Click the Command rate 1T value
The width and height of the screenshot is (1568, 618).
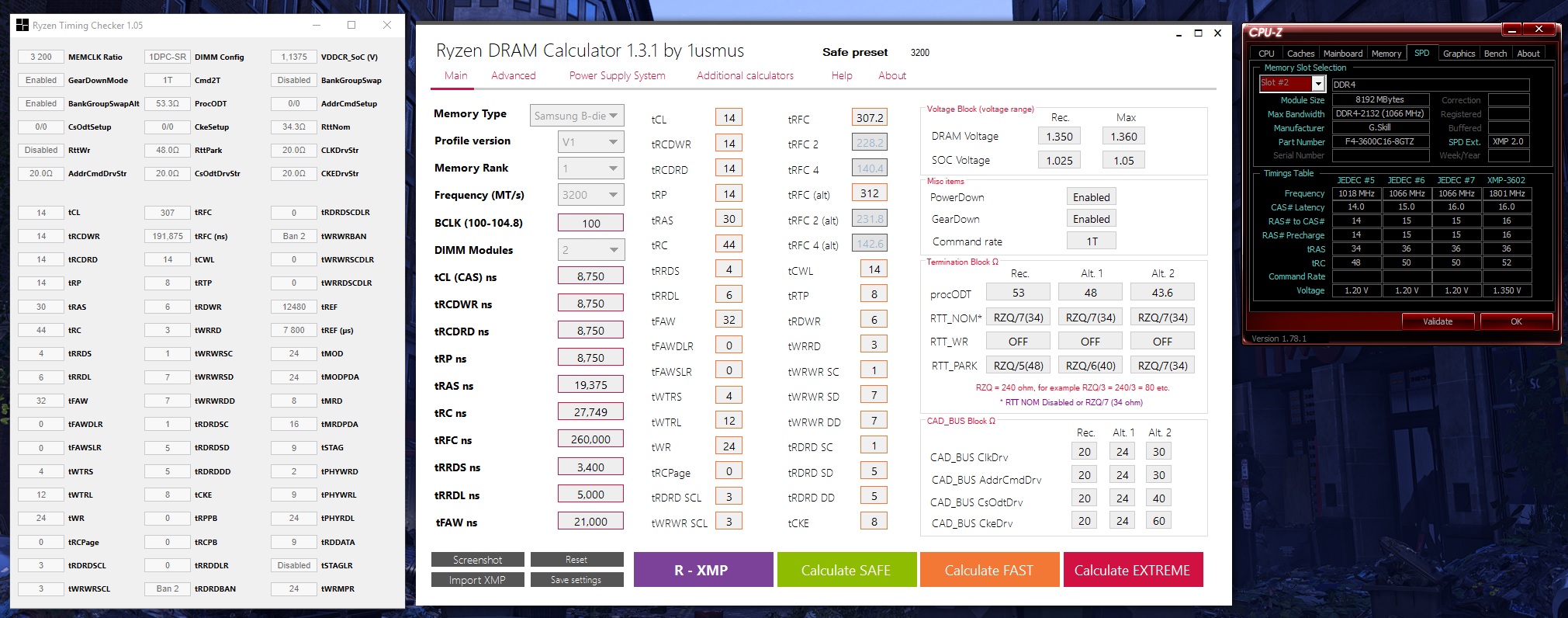click(x=1091, y=241)
